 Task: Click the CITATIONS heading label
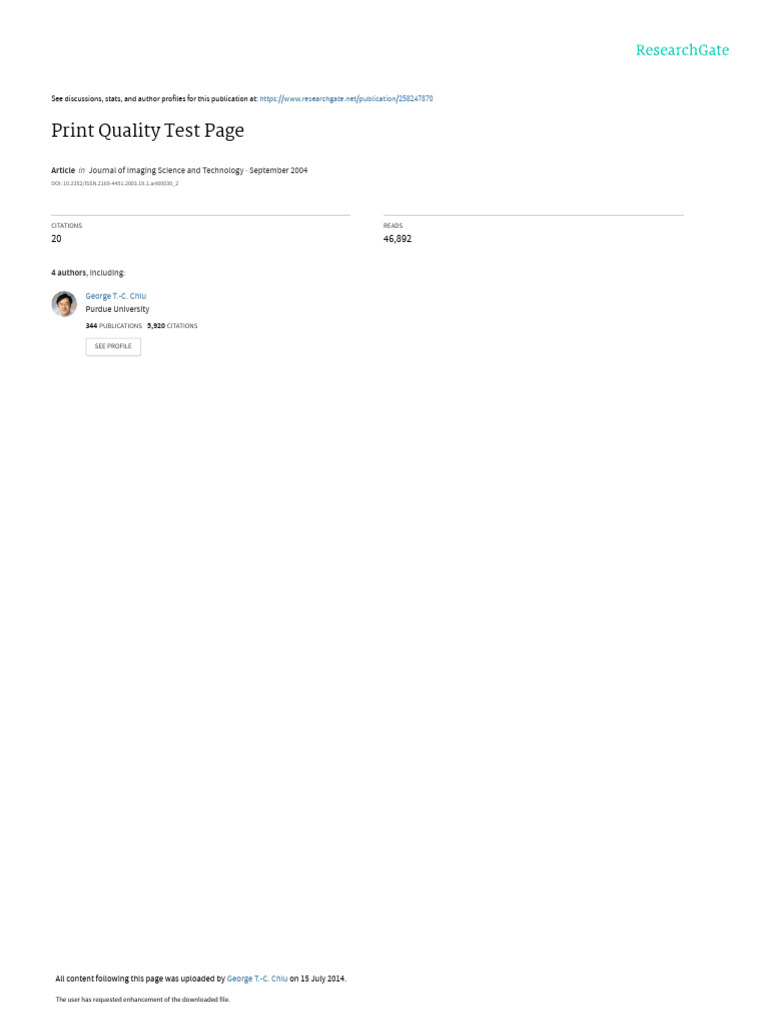[x=67, y=225]
